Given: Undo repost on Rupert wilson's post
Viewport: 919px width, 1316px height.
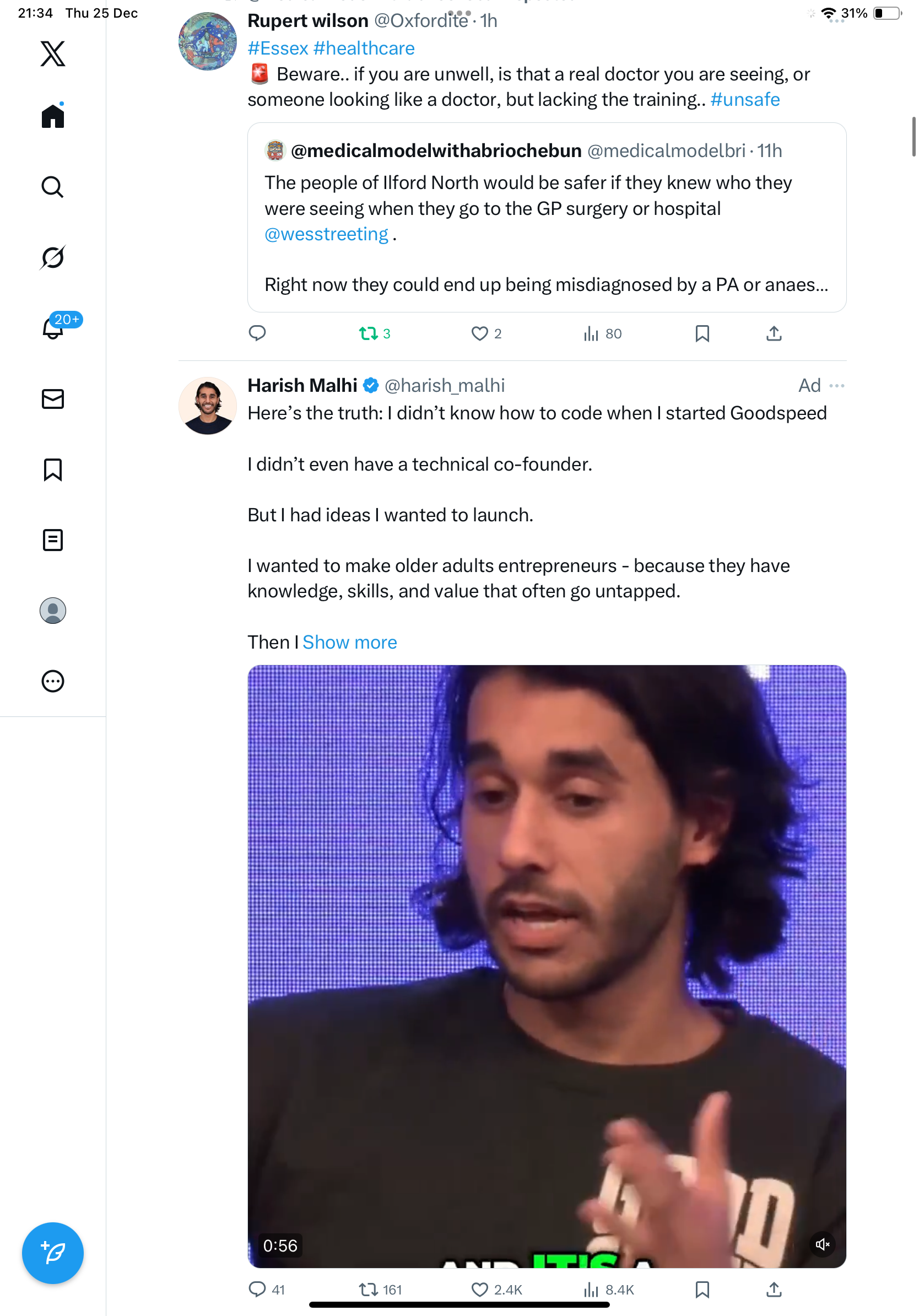Looking at the screenshot, I should tap(368, 333).
